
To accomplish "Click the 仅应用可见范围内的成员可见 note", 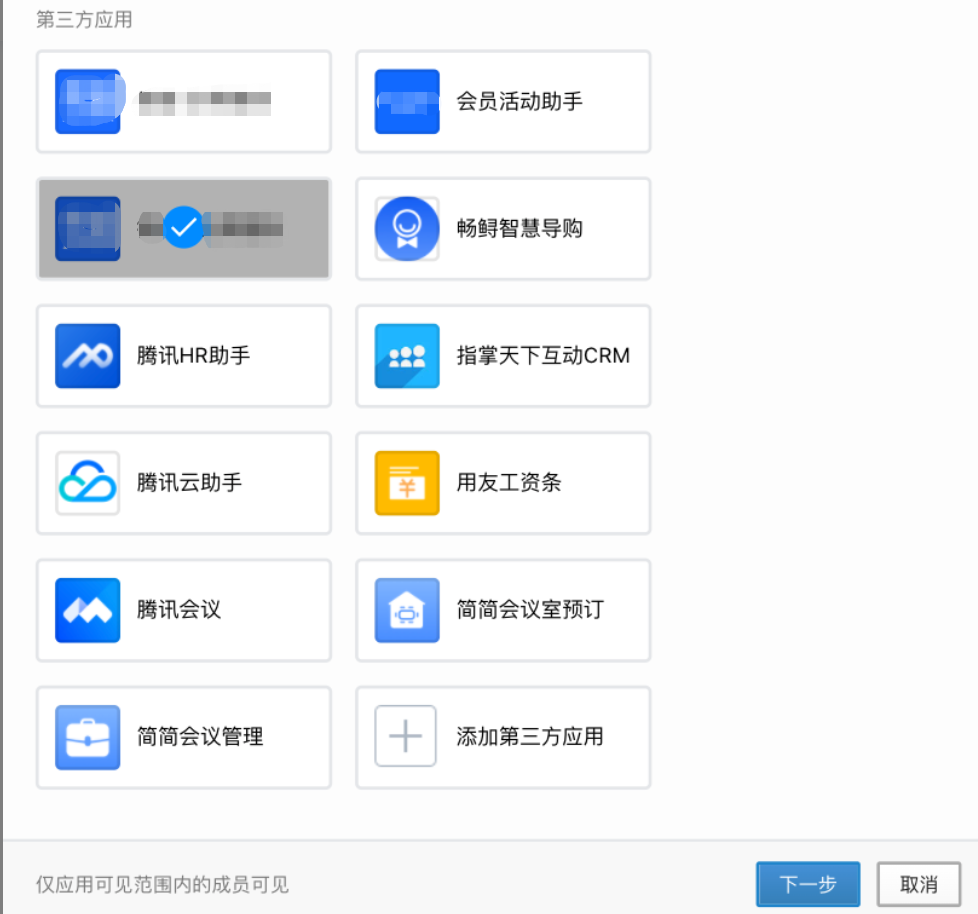I will [x=162, y=885].
